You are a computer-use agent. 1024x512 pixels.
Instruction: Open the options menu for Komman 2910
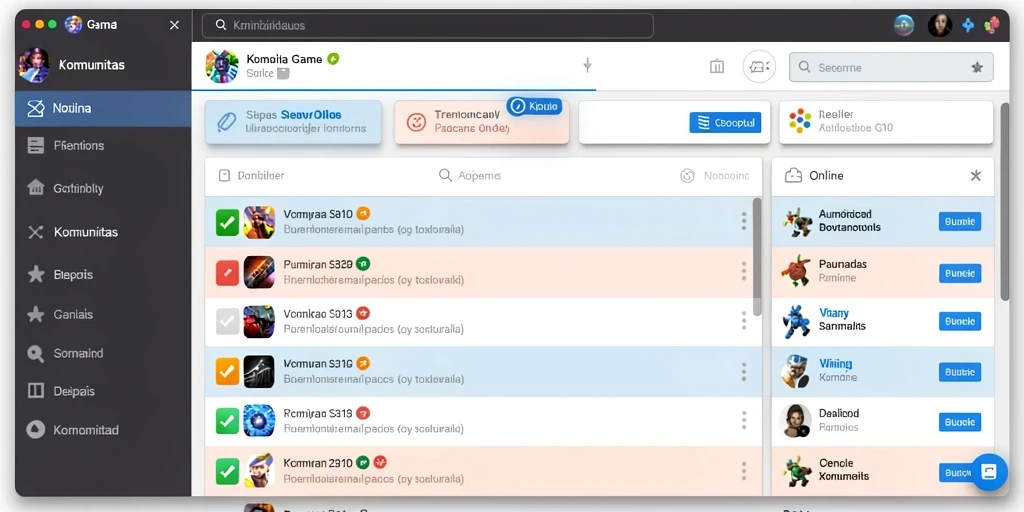coord(744,471)
